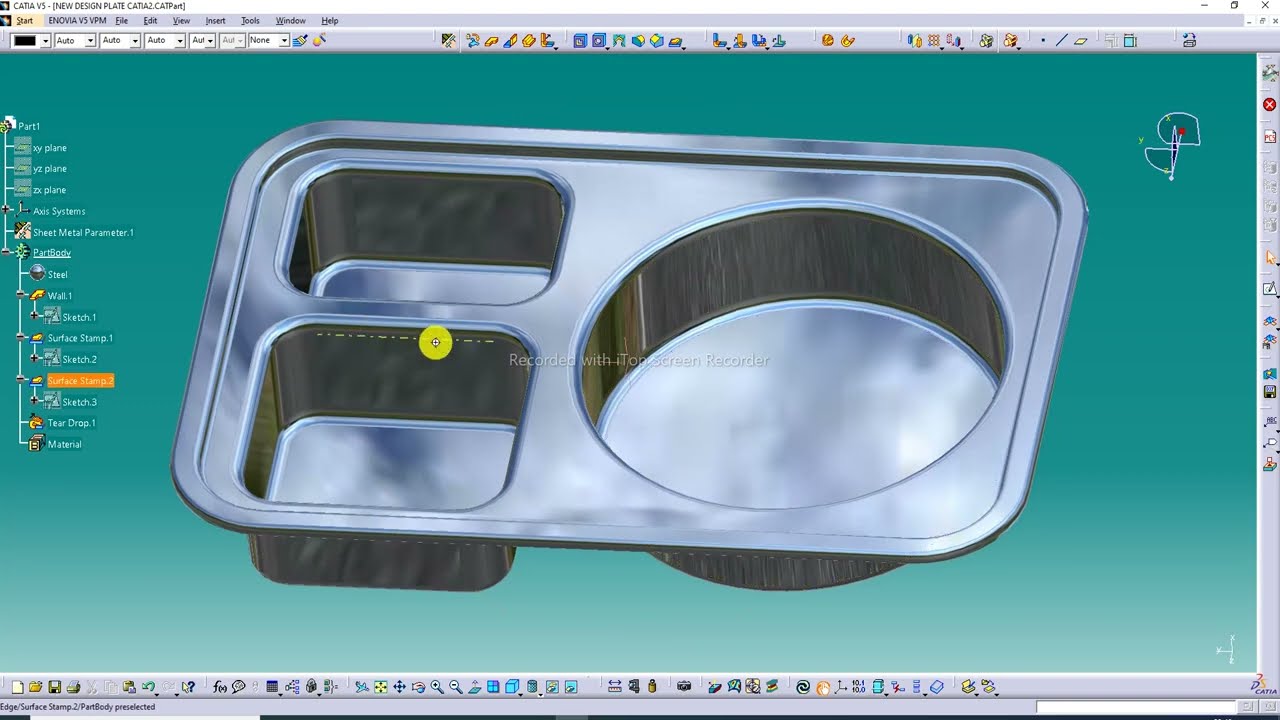Screen dimensions: 1280x720
Task: Open file folder icon
Action: [36, 687]
